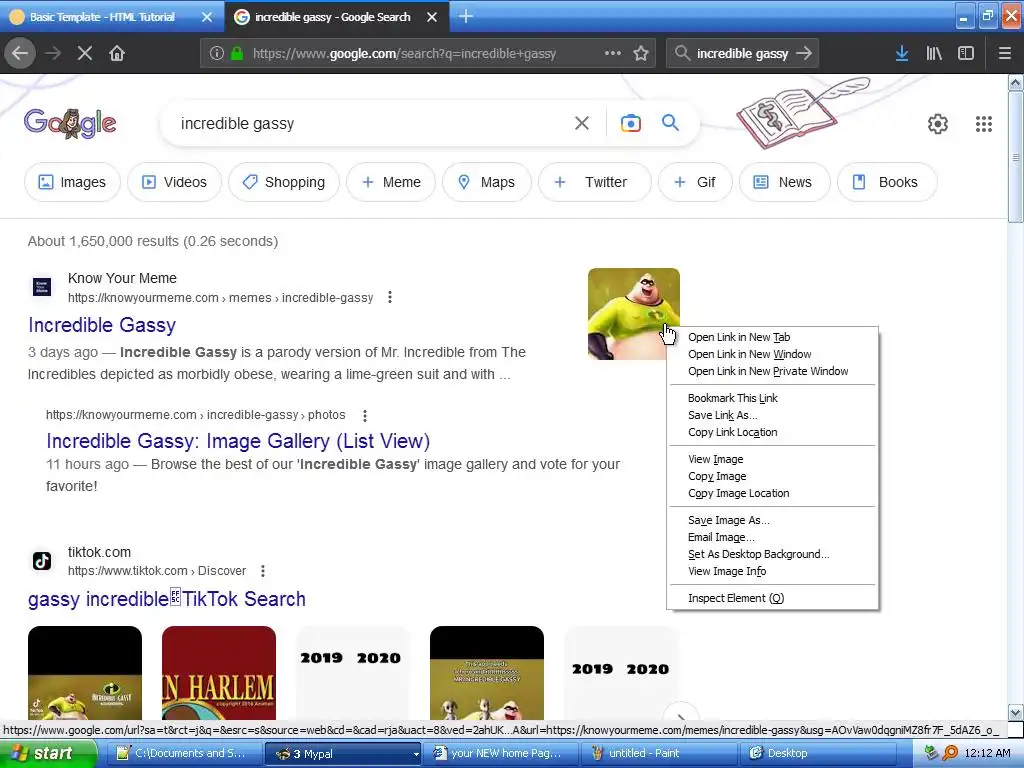1024x768 pixels.
Task: Select Save Image As
Action: pyautogui.click(x=772, y=520)
